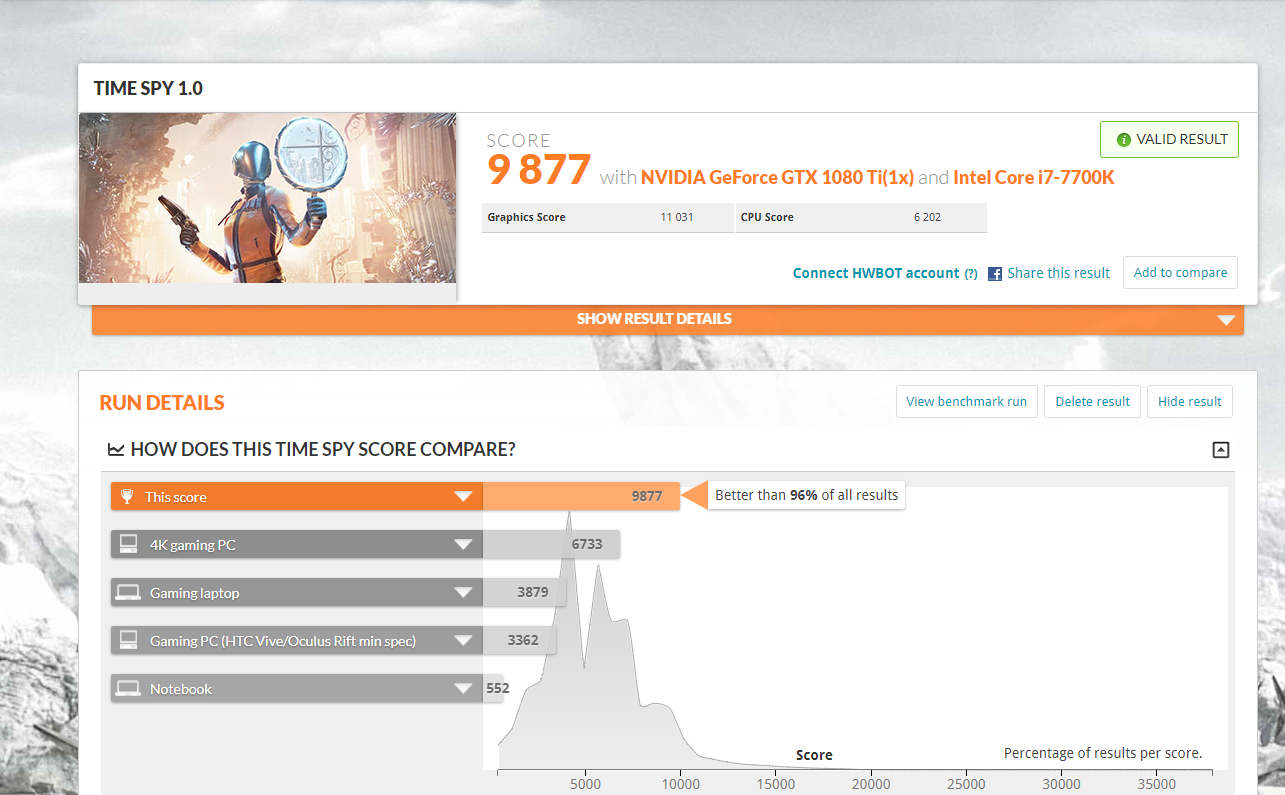The image size is (1285, 795).
Task: Click the Hide result button
Action: [1189, 401]
